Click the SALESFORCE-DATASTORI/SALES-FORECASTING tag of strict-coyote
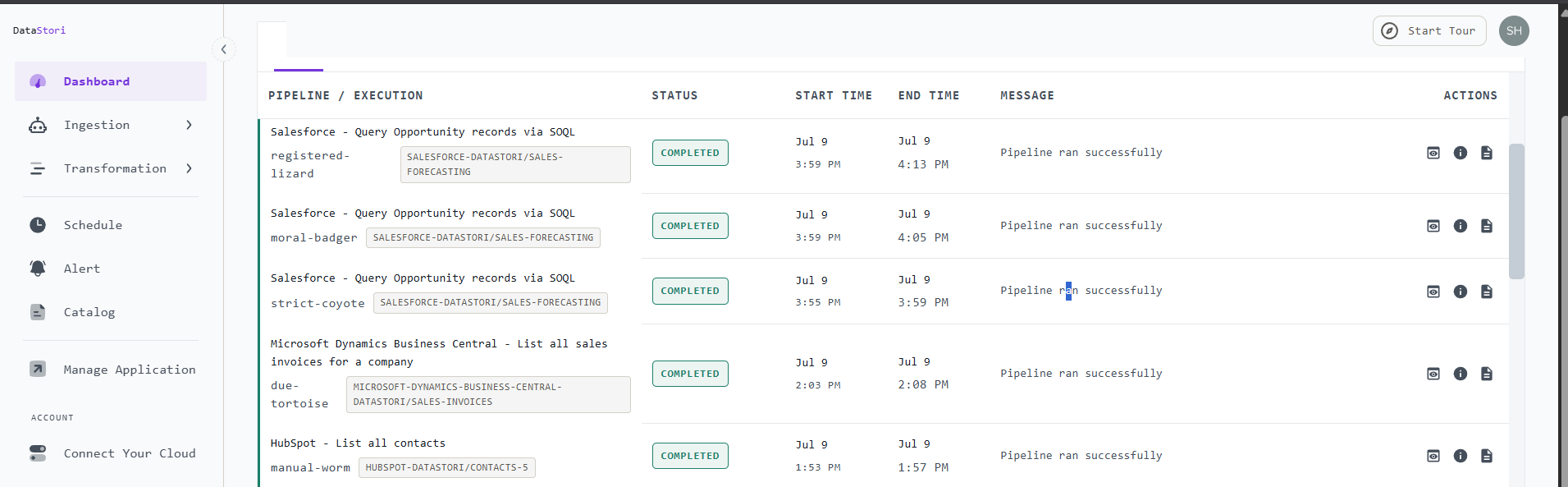 click(x=491, y=303)
